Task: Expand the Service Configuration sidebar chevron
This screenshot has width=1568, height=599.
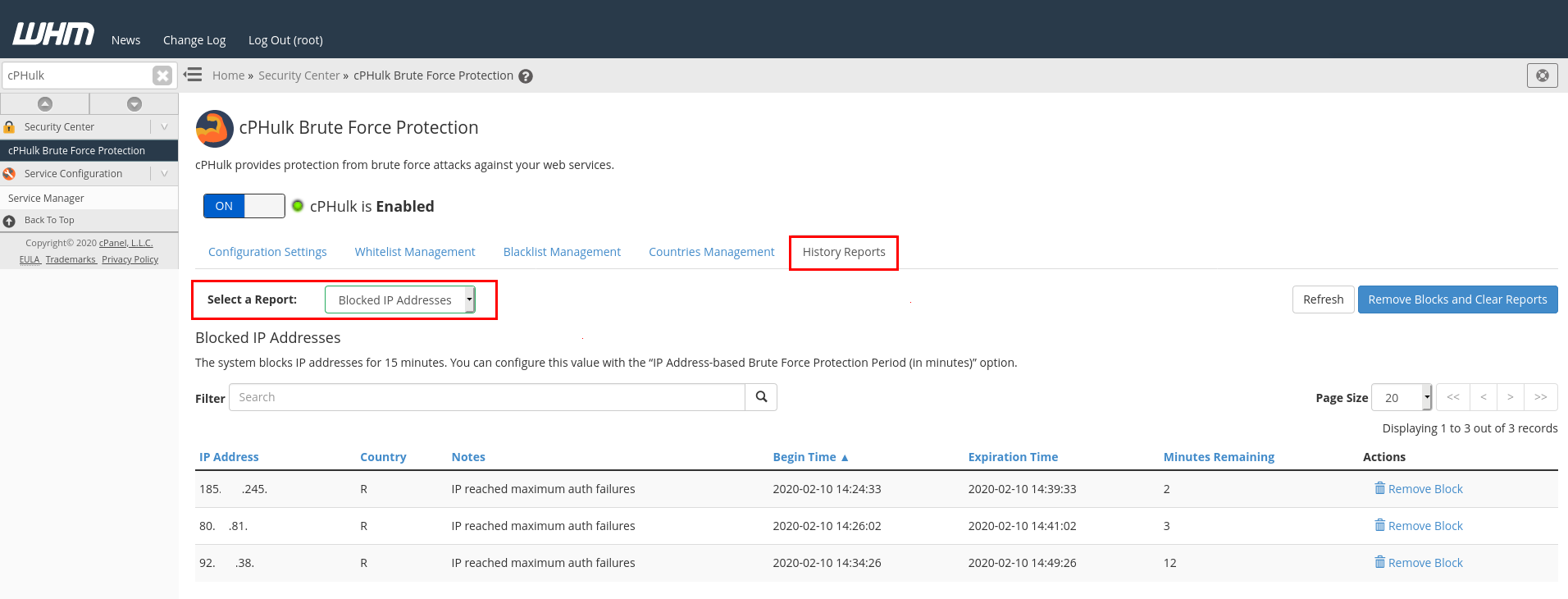Action: click(164, 174)
